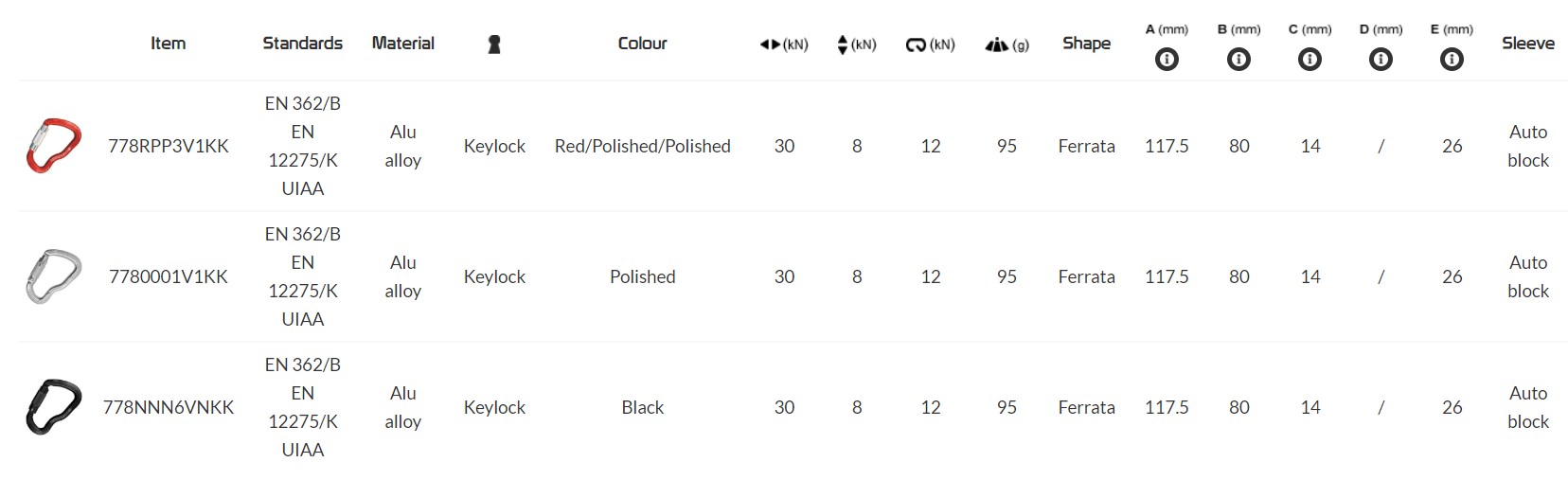
Task: Click item code 778NNN6VNKK
Action: [x=169, y=407]
